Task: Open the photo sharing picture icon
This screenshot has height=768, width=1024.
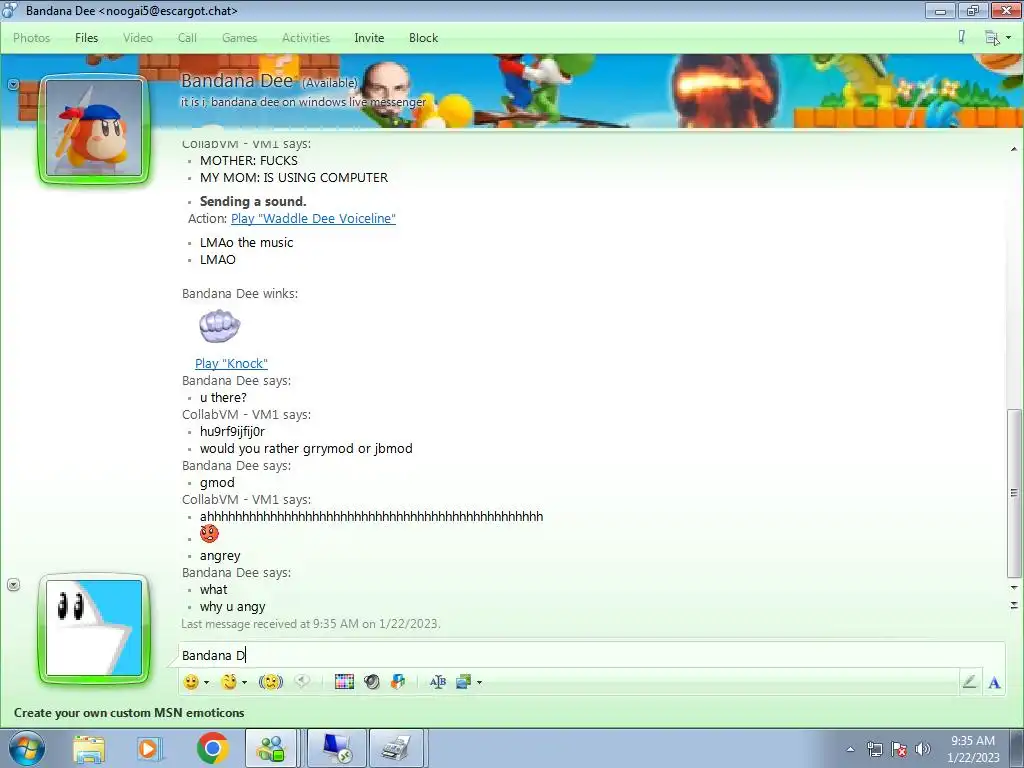Action: (x=464, y=682)
